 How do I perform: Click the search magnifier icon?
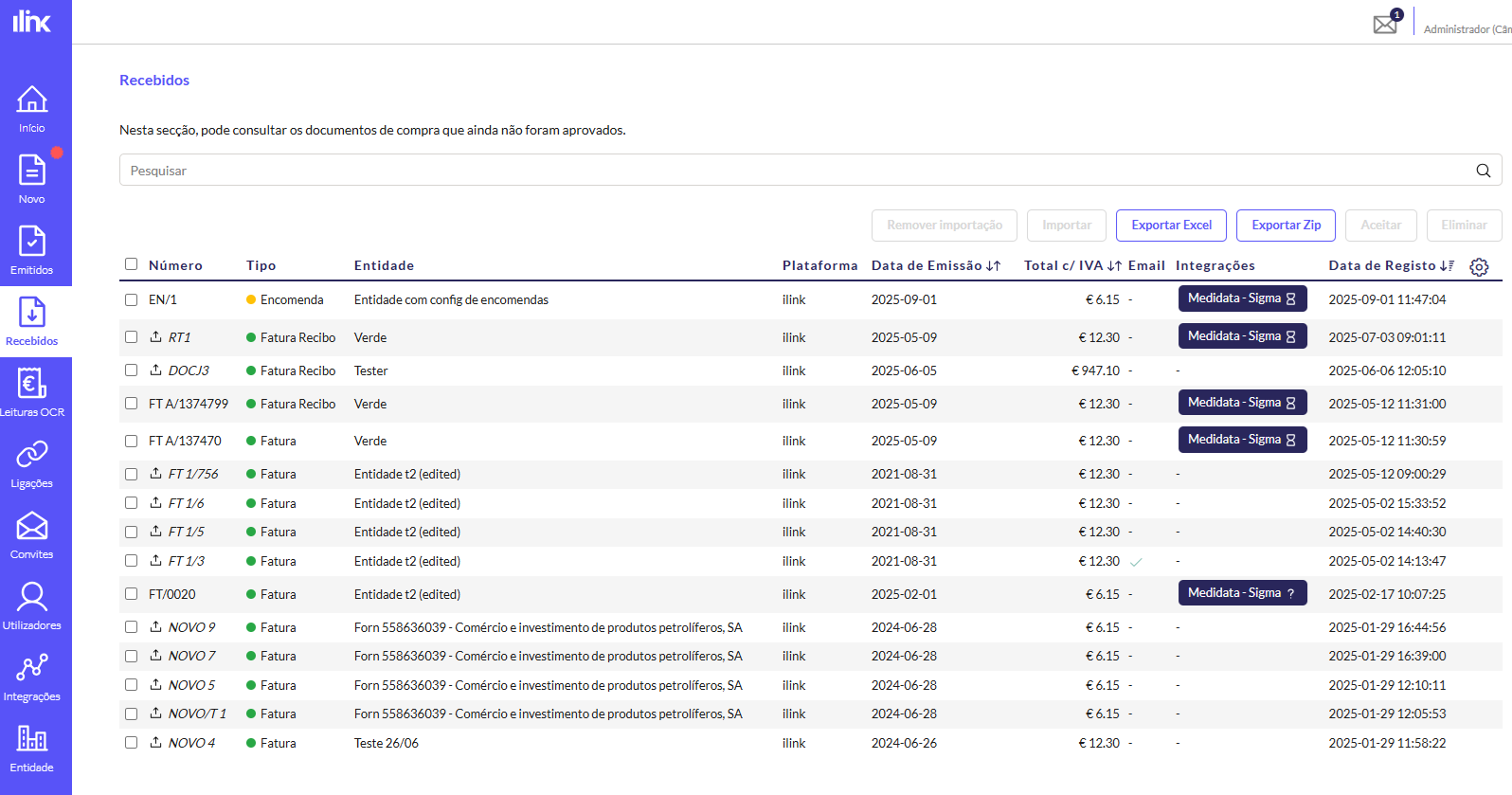click(x=1483, y=171)
